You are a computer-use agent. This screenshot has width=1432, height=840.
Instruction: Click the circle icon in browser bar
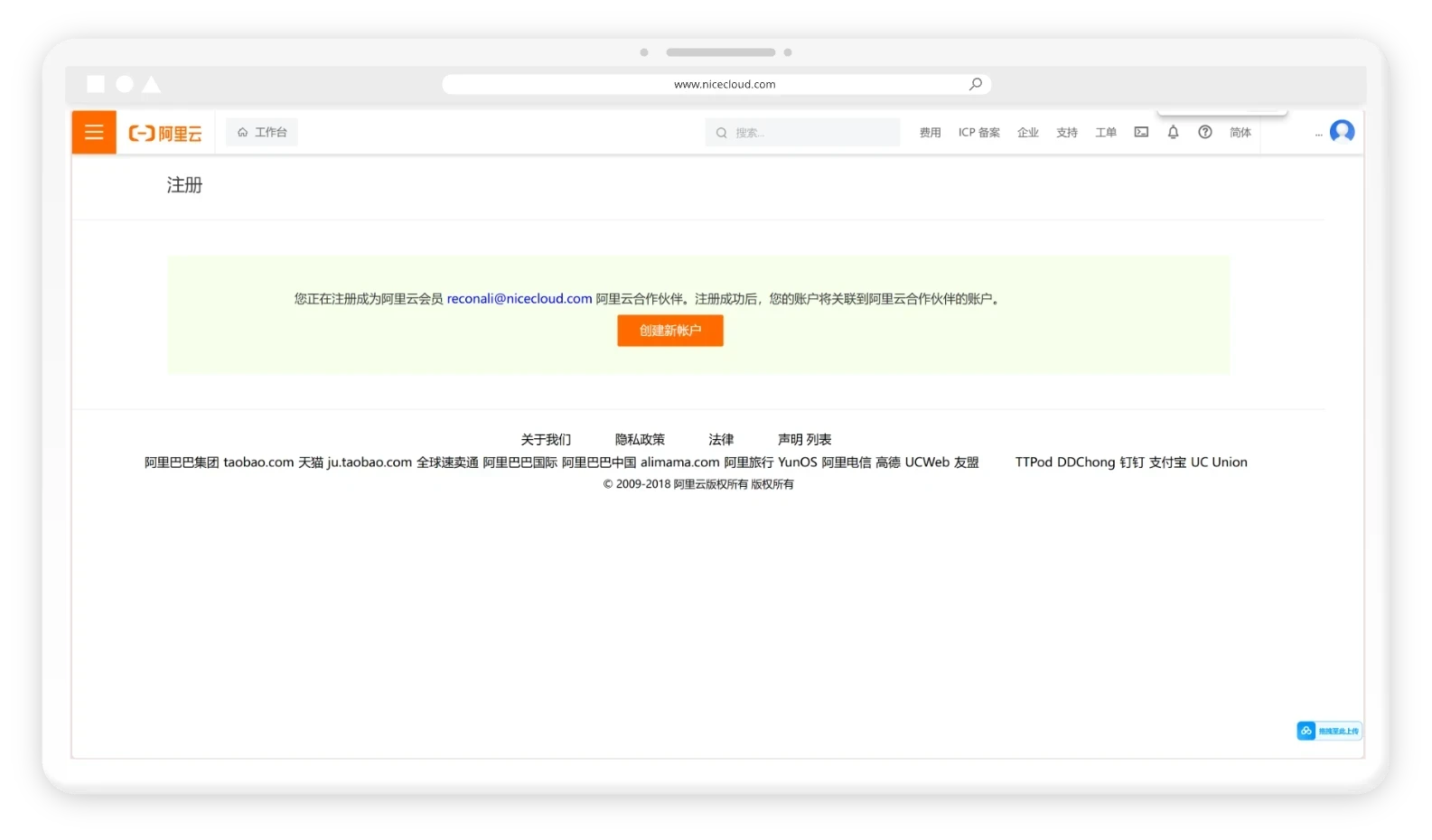tap(125, 84)
